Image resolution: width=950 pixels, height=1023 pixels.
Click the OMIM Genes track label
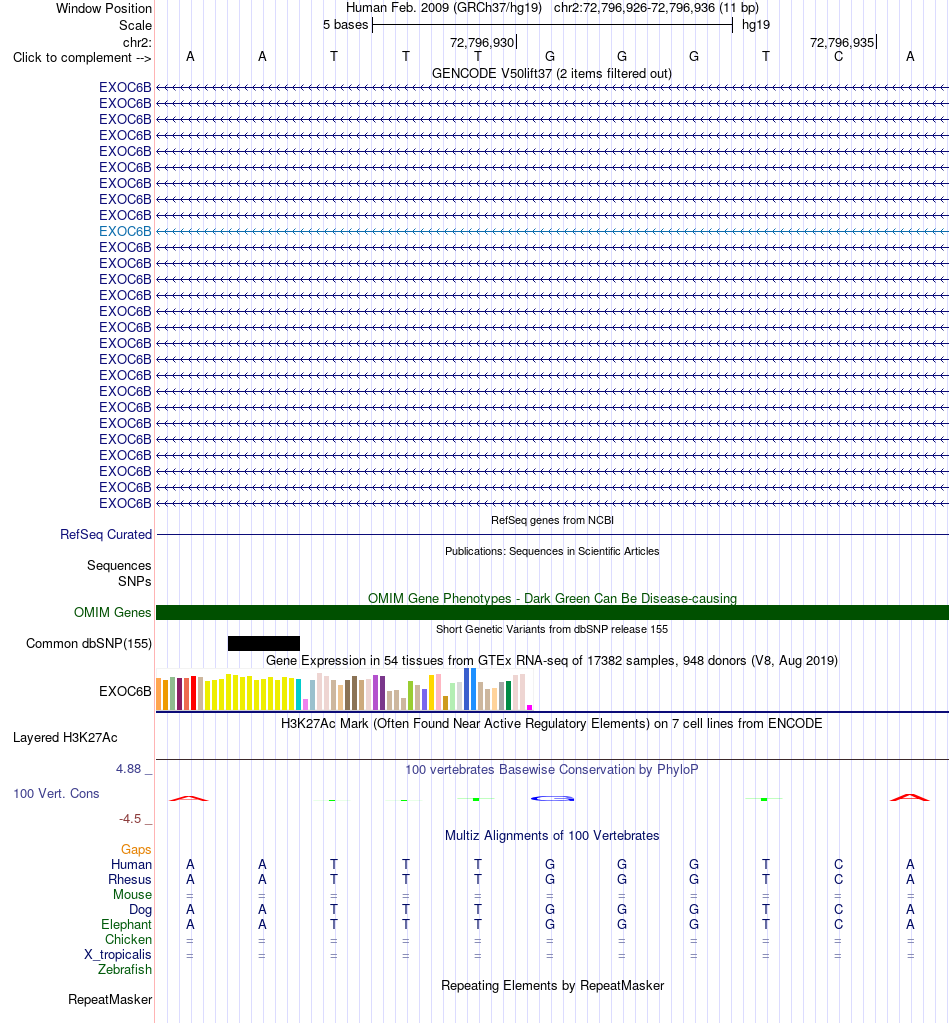click(x=112, y=613)
